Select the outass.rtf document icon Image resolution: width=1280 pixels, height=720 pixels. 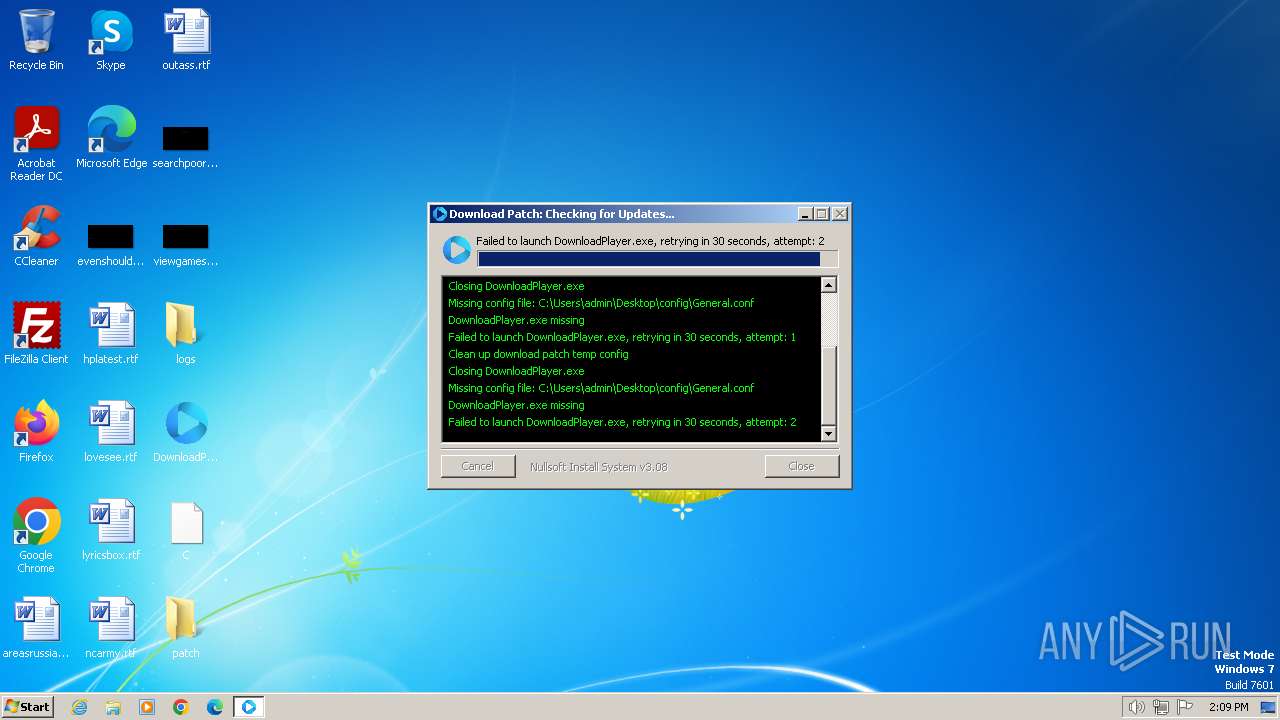click(x=186, y=40)
